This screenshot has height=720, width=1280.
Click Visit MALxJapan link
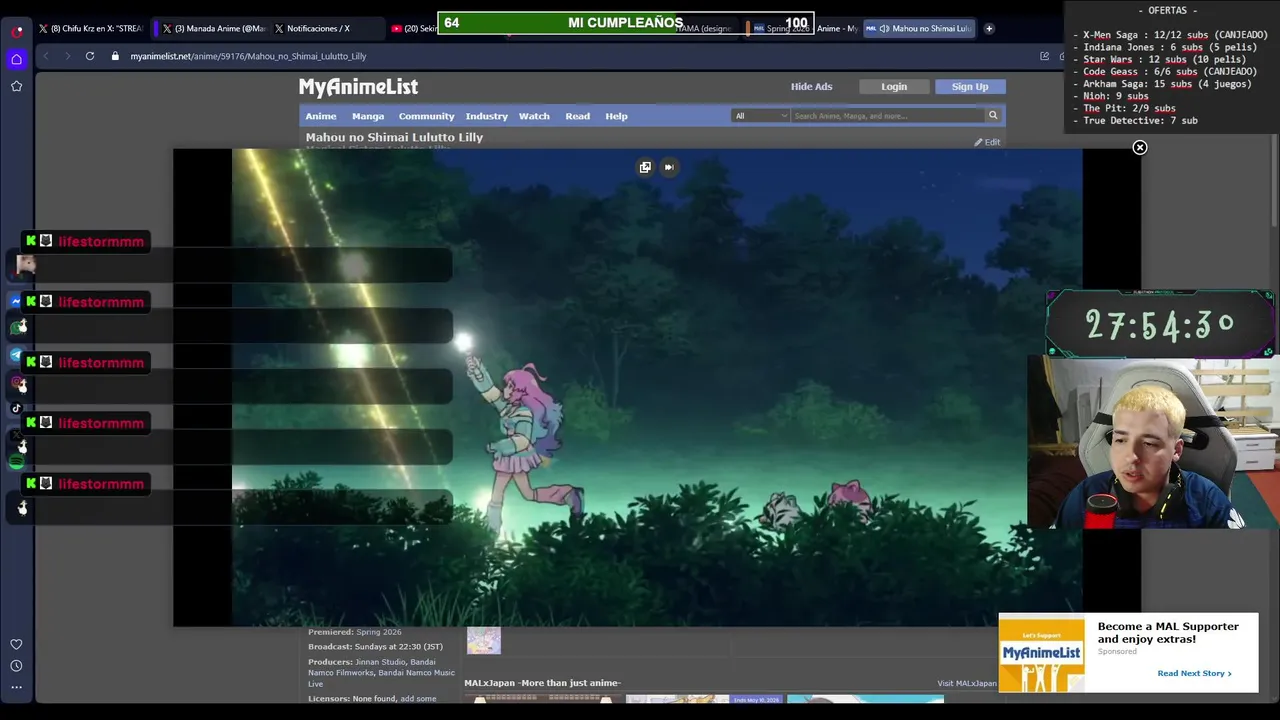click(x=966, y=684)
